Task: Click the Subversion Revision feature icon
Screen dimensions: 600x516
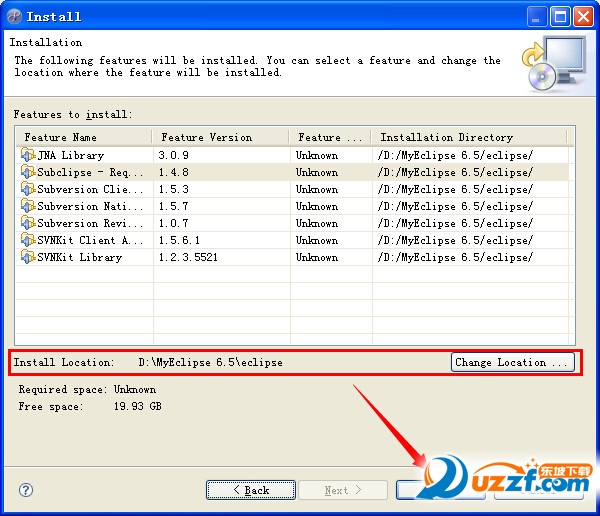Action: [x=28, y=223]
